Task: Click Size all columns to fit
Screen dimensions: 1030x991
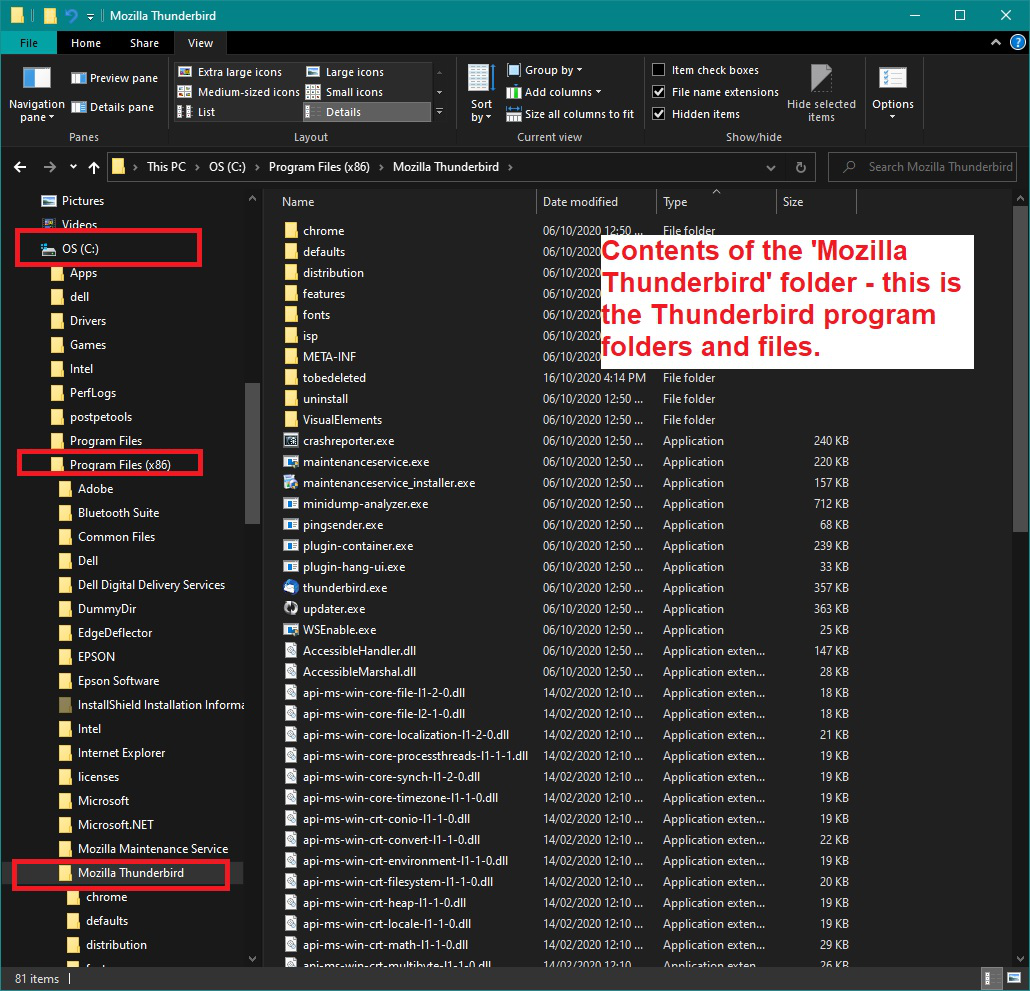Action: pos(570,114)
